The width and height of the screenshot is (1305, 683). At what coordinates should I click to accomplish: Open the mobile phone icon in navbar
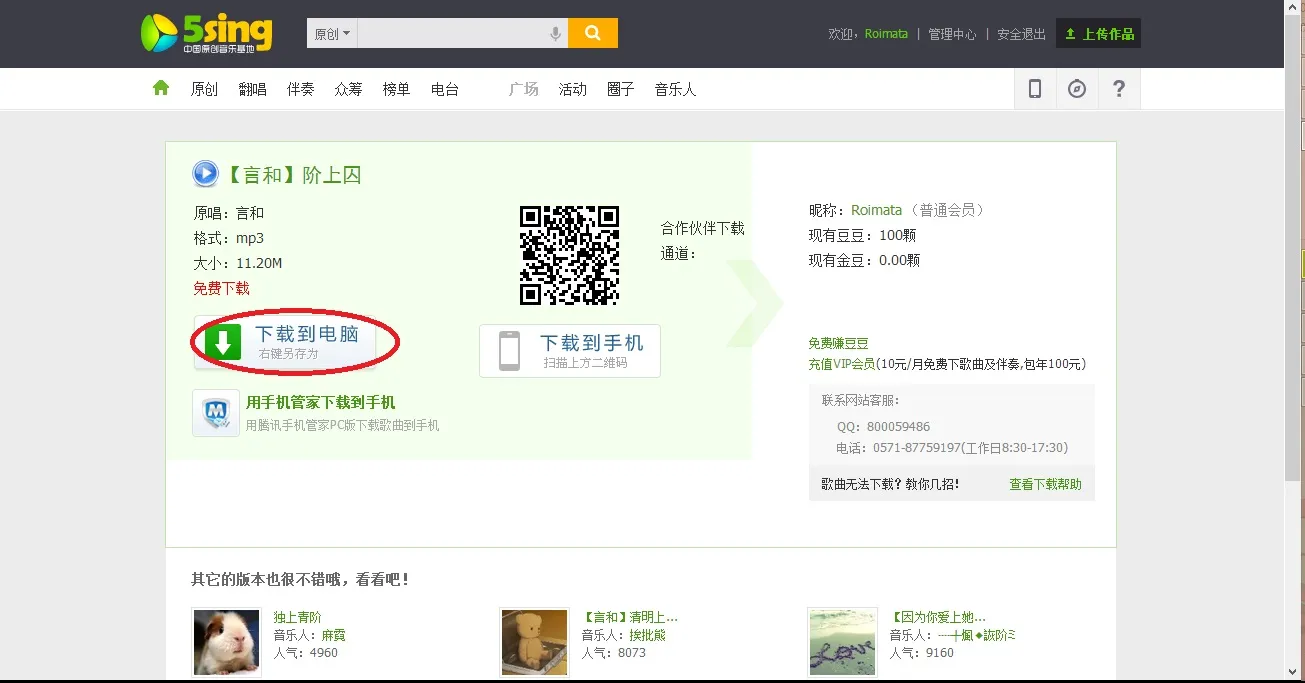click(x=1035, y=89)
